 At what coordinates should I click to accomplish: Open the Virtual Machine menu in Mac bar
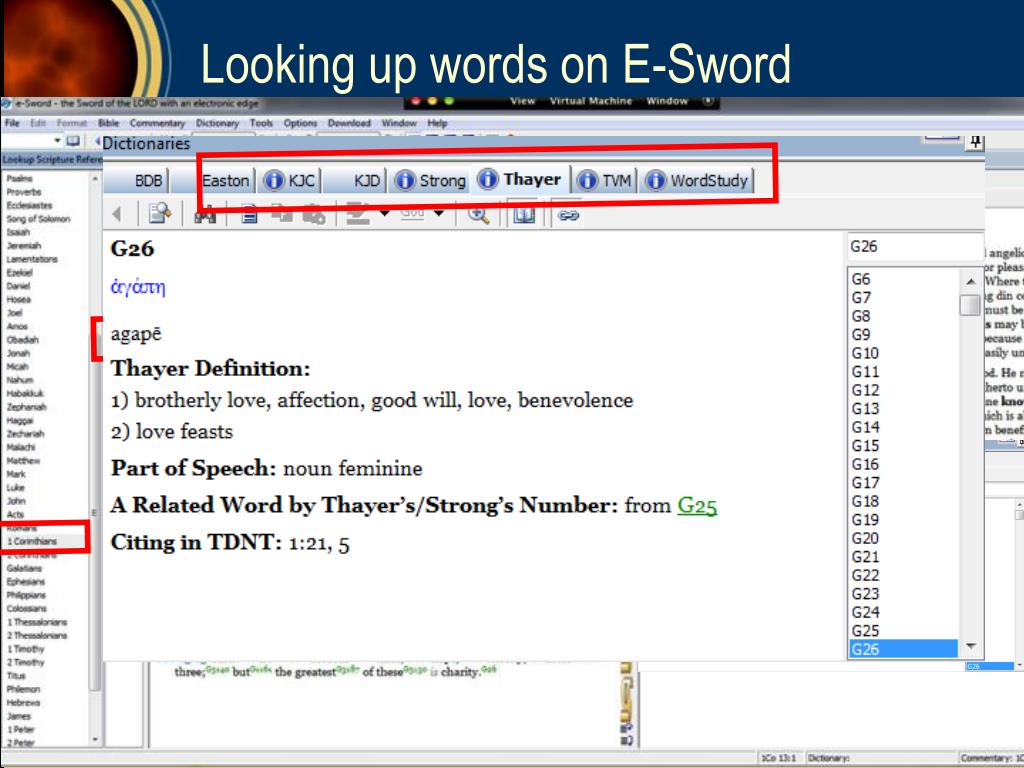tap(591, 101)
